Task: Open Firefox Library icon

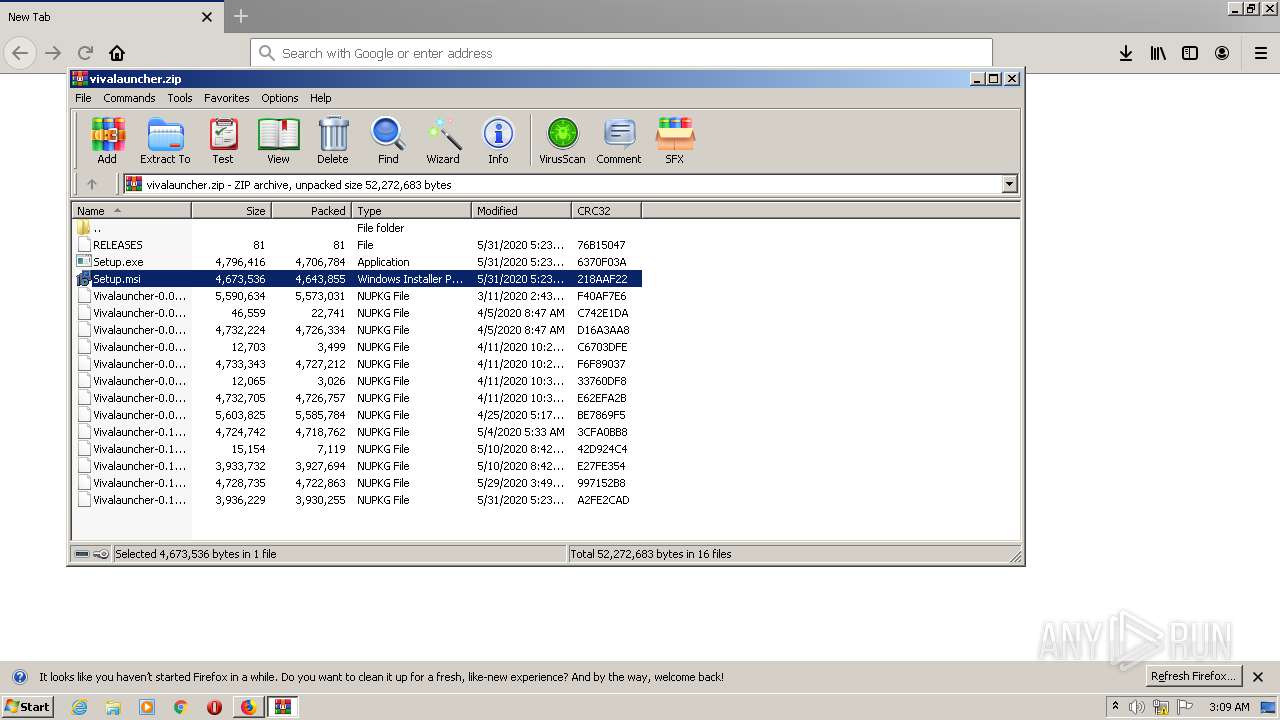Action: tap(1158, 53)
